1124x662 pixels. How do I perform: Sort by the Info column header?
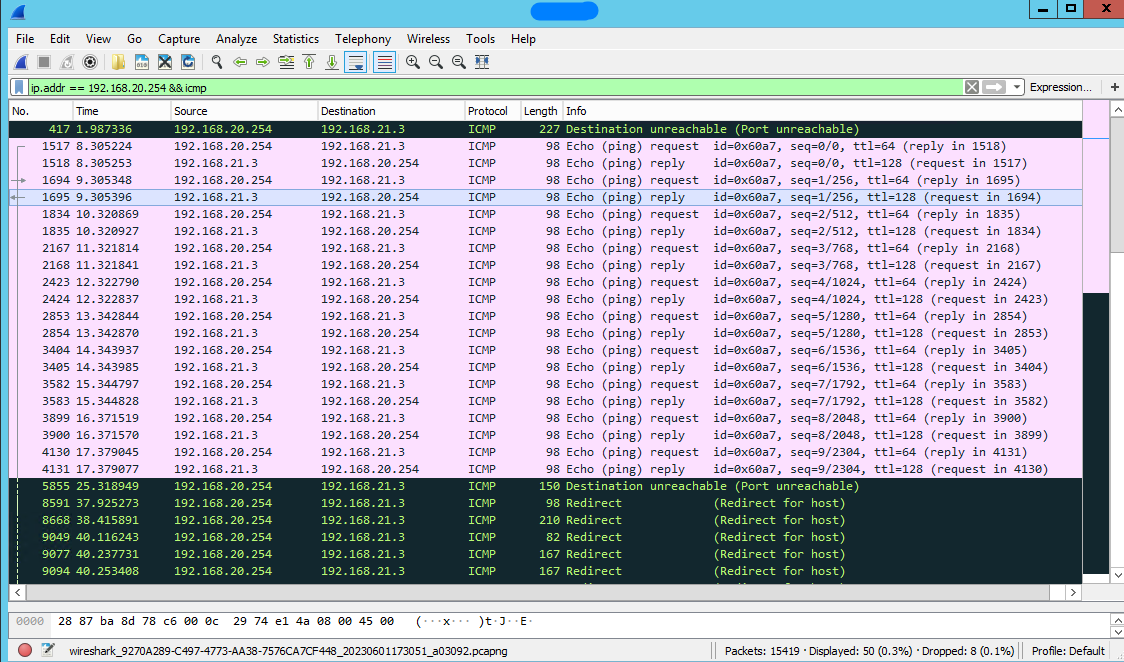click(x=822, y=111)
